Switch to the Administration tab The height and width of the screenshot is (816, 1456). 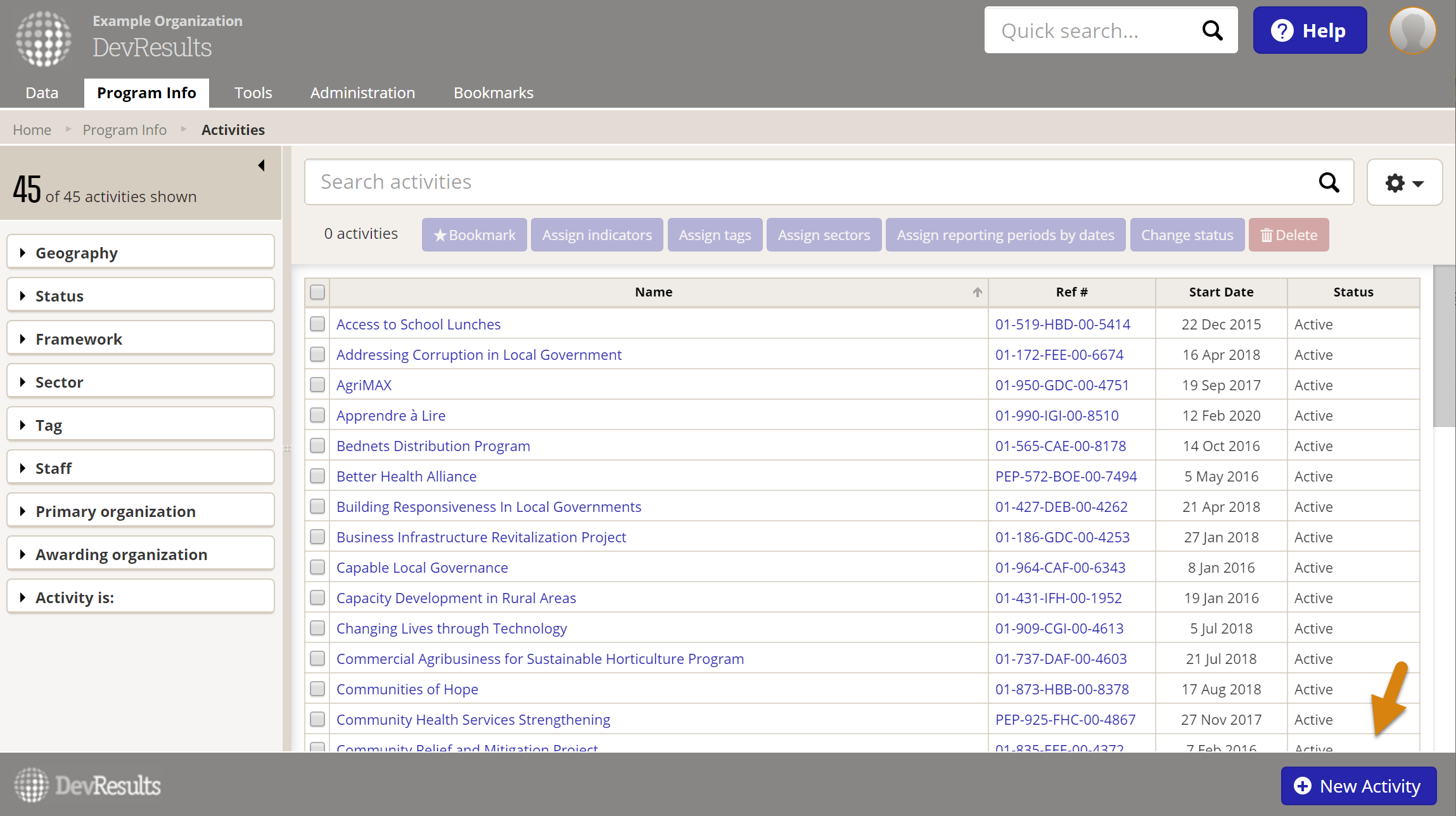(x=362, y=93)
